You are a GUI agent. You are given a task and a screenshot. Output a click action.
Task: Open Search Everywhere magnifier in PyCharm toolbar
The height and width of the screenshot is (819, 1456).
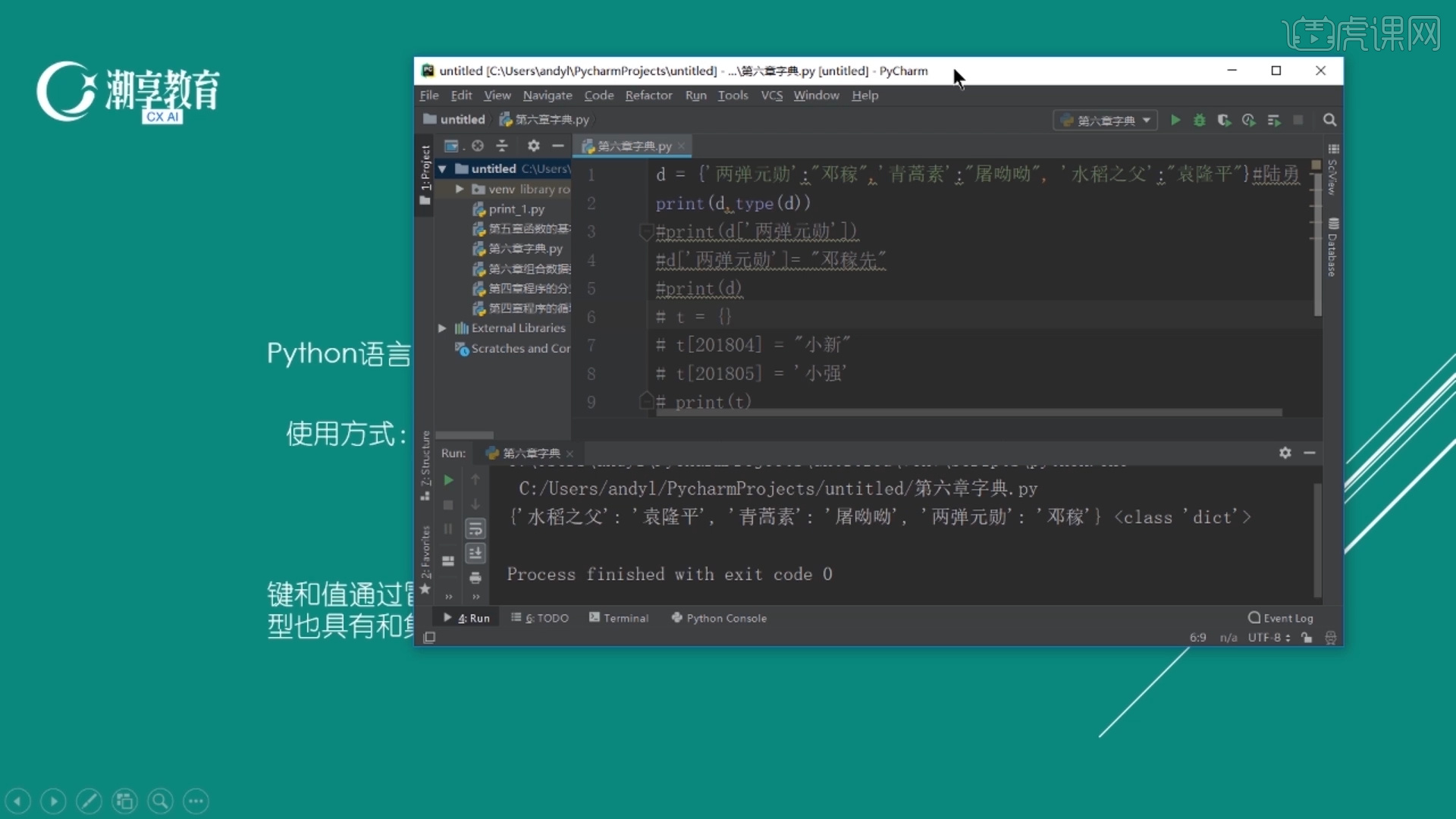[1329, 120]
